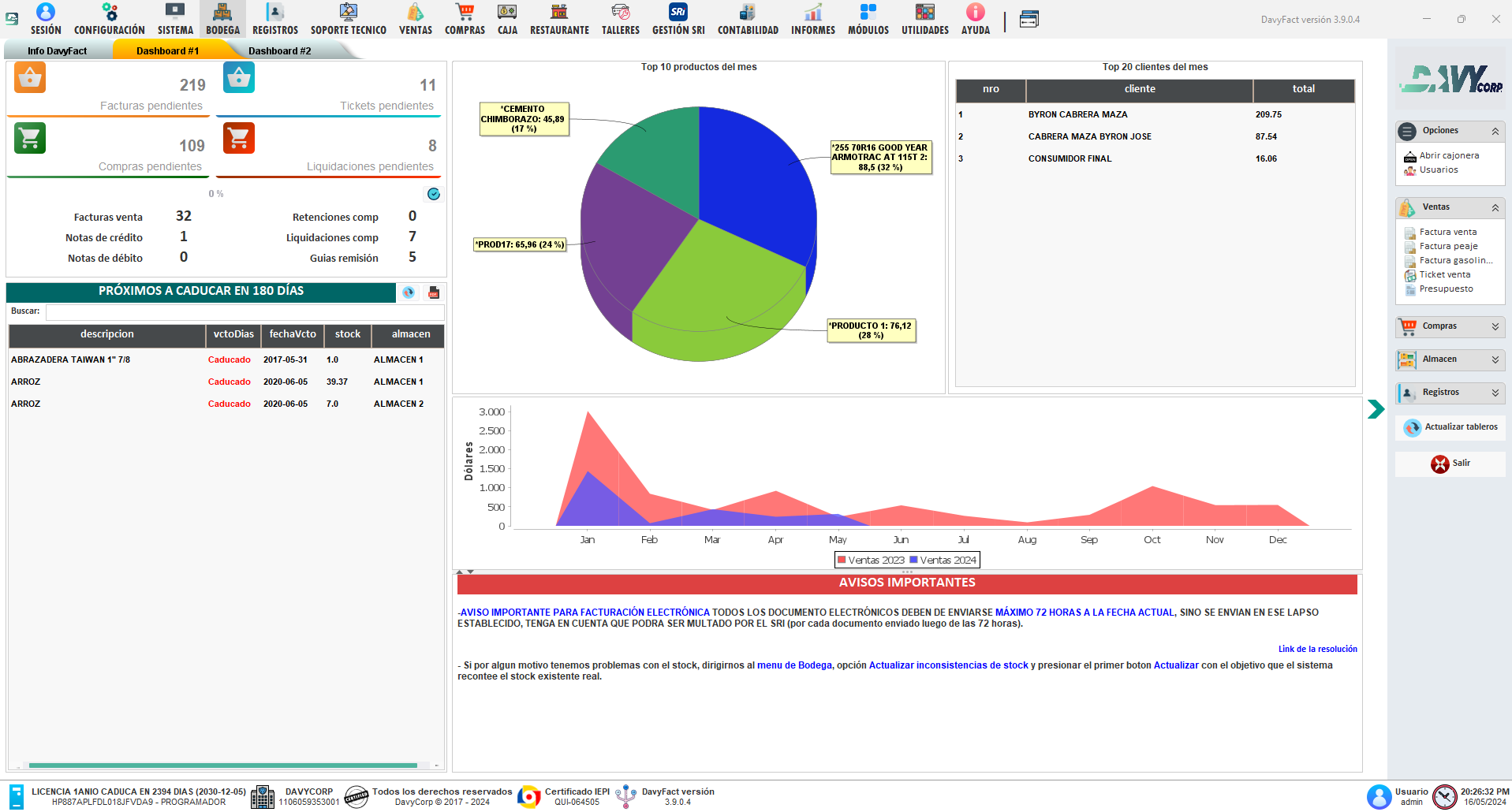Collapse the Ventas sidebar panel

1495,208
